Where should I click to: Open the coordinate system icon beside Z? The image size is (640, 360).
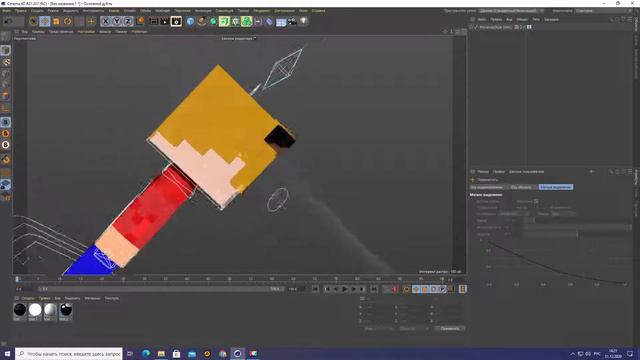click(140, 21)
